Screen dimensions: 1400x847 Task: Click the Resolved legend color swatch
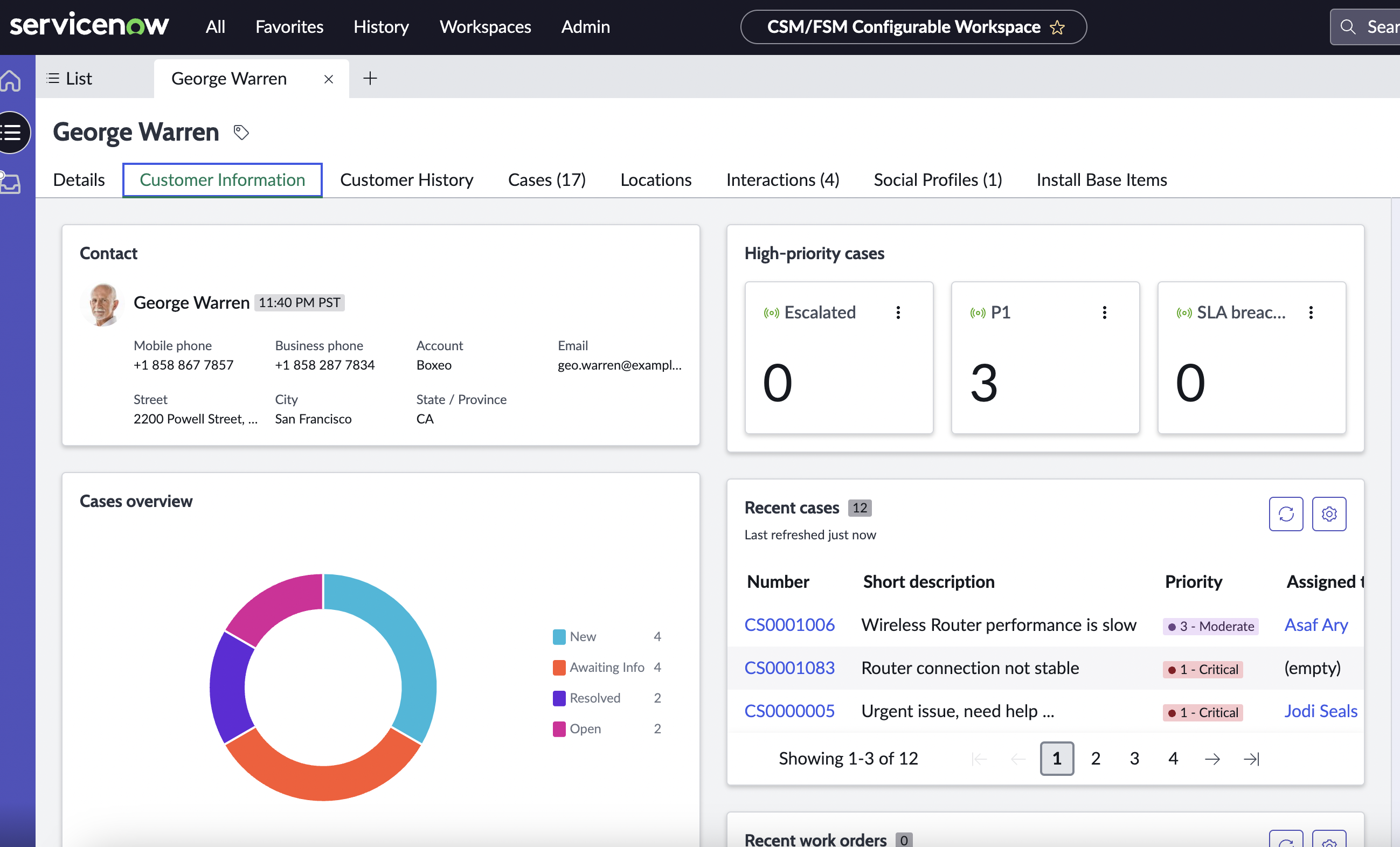click(559, 698)
